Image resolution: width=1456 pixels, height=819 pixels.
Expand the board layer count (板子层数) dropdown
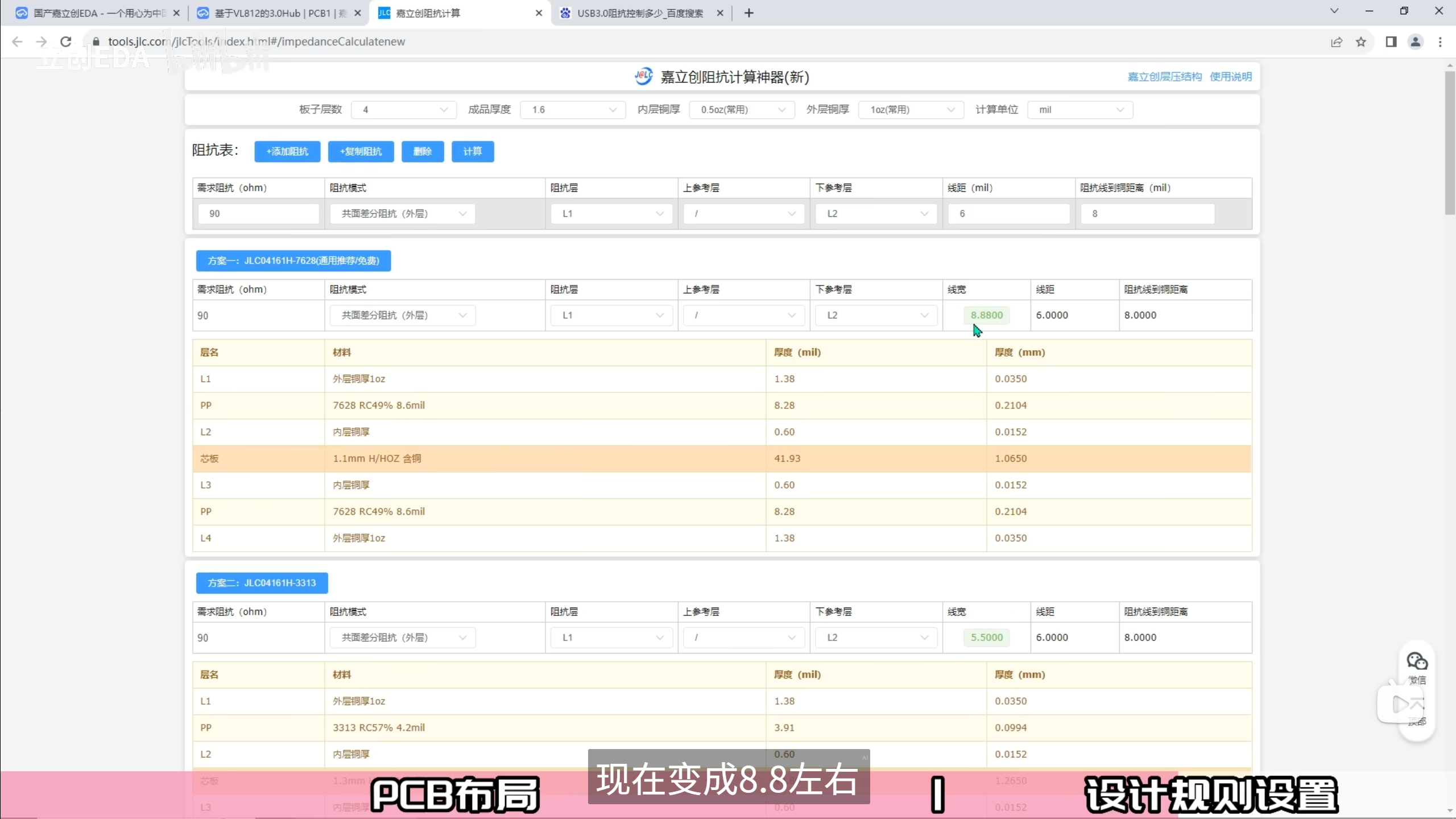tap(404, 110)
